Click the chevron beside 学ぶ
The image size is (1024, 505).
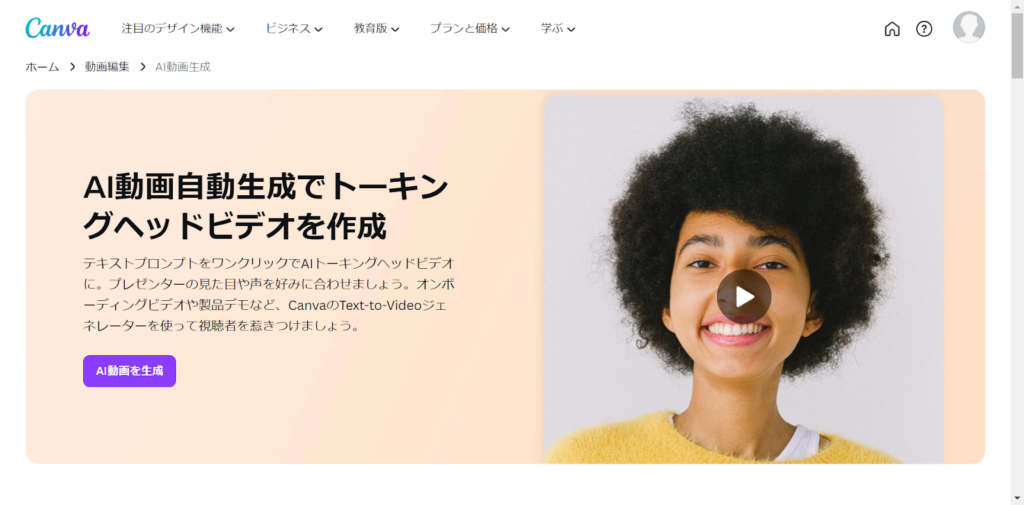point(571,29)
